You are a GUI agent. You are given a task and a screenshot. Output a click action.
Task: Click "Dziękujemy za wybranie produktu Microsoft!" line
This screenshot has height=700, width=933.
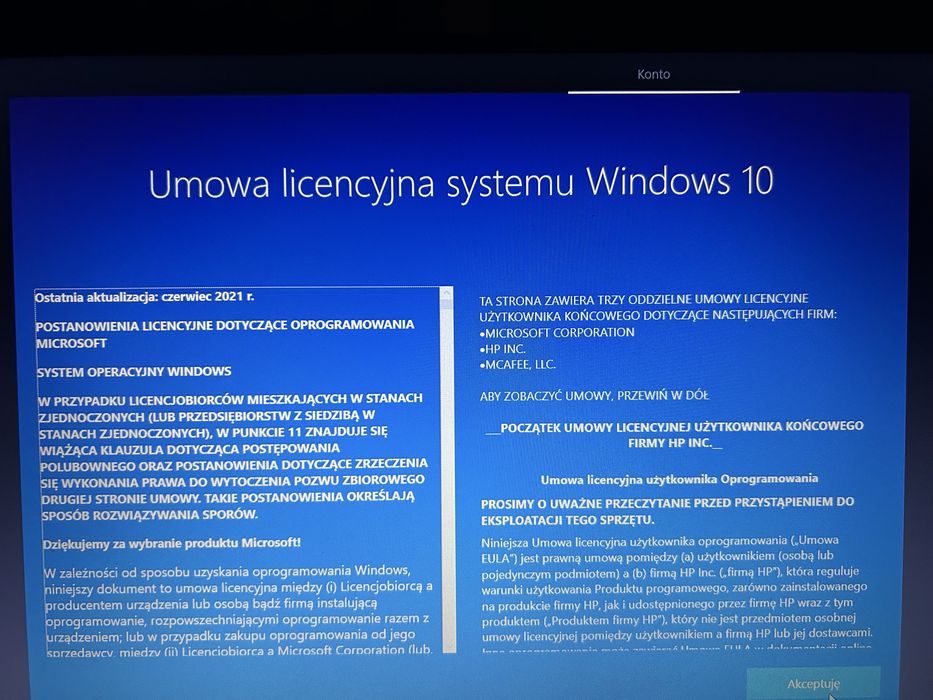pos(171,543)
